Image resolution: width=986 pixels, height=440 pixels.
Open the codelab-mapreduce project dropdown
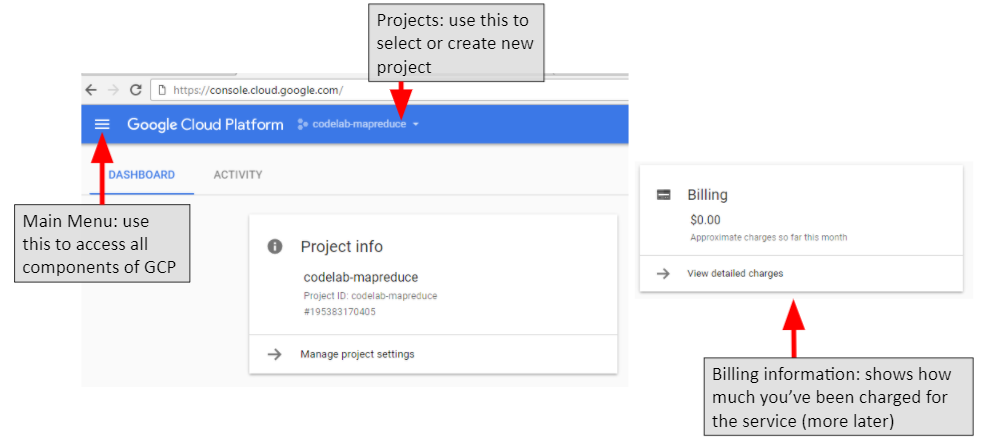[x=358, y=124]
